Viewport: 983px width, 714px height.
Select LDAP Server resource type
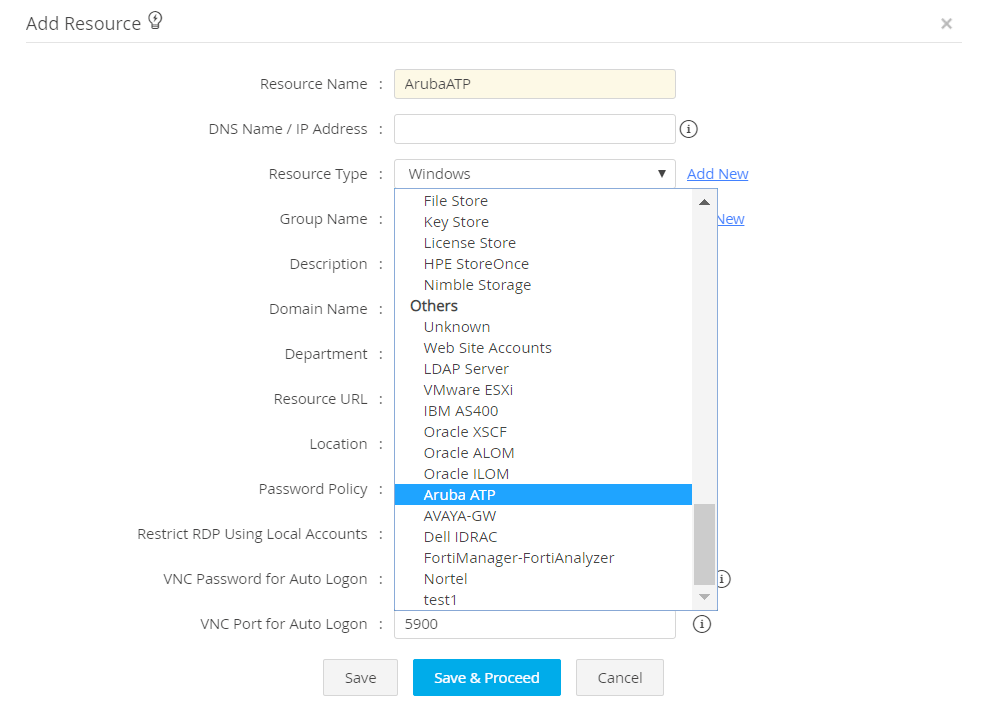[x=466, y=369]
